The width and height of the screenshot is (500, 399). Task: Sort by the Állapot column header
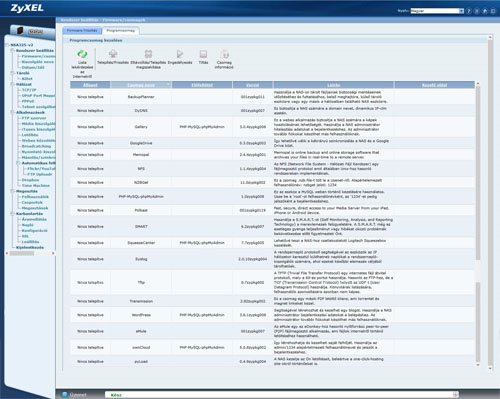point(90,85)
